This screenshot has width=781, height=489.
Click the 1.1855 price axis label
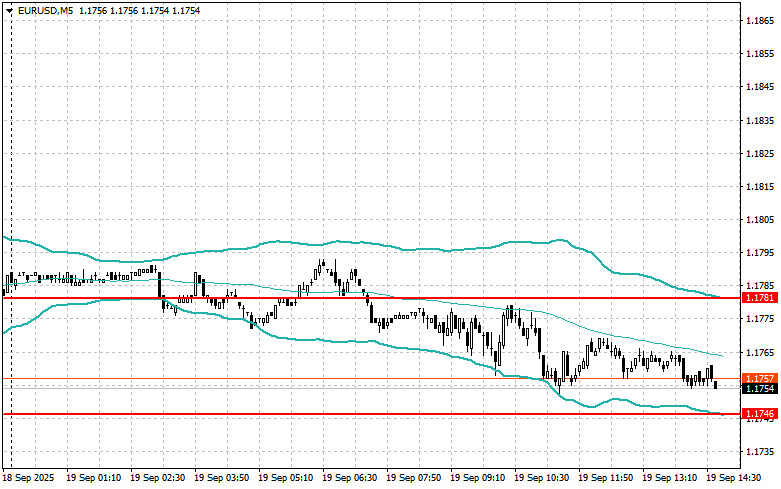pos(760,54)
